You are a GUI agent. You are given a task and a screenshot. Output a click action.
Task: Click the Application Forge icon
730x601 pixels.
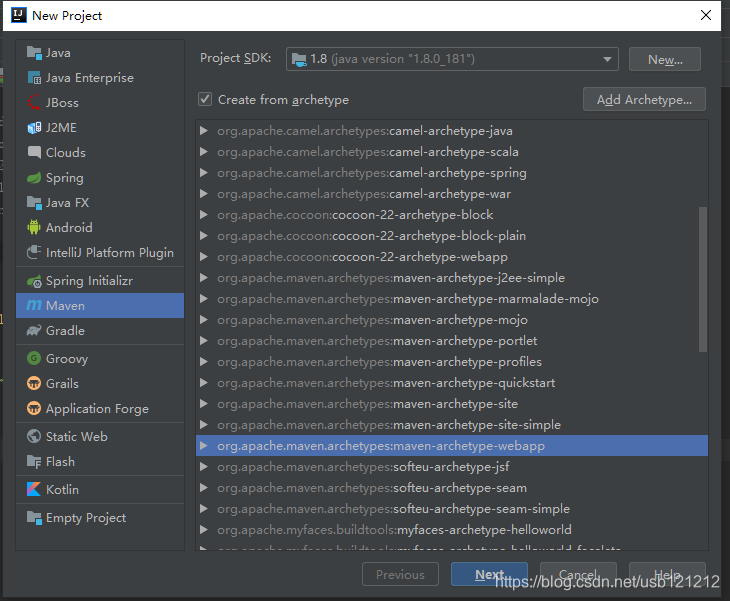coord(34,408)
